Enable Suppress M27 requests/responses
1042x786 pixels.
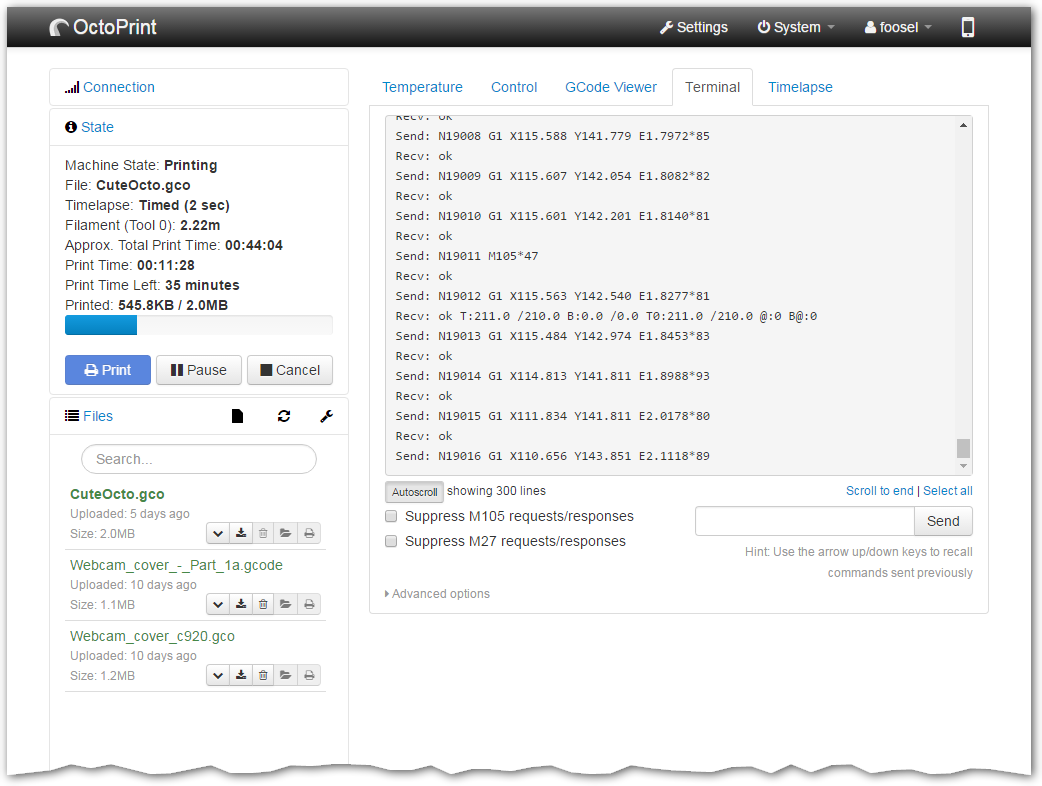coord(391,541)
